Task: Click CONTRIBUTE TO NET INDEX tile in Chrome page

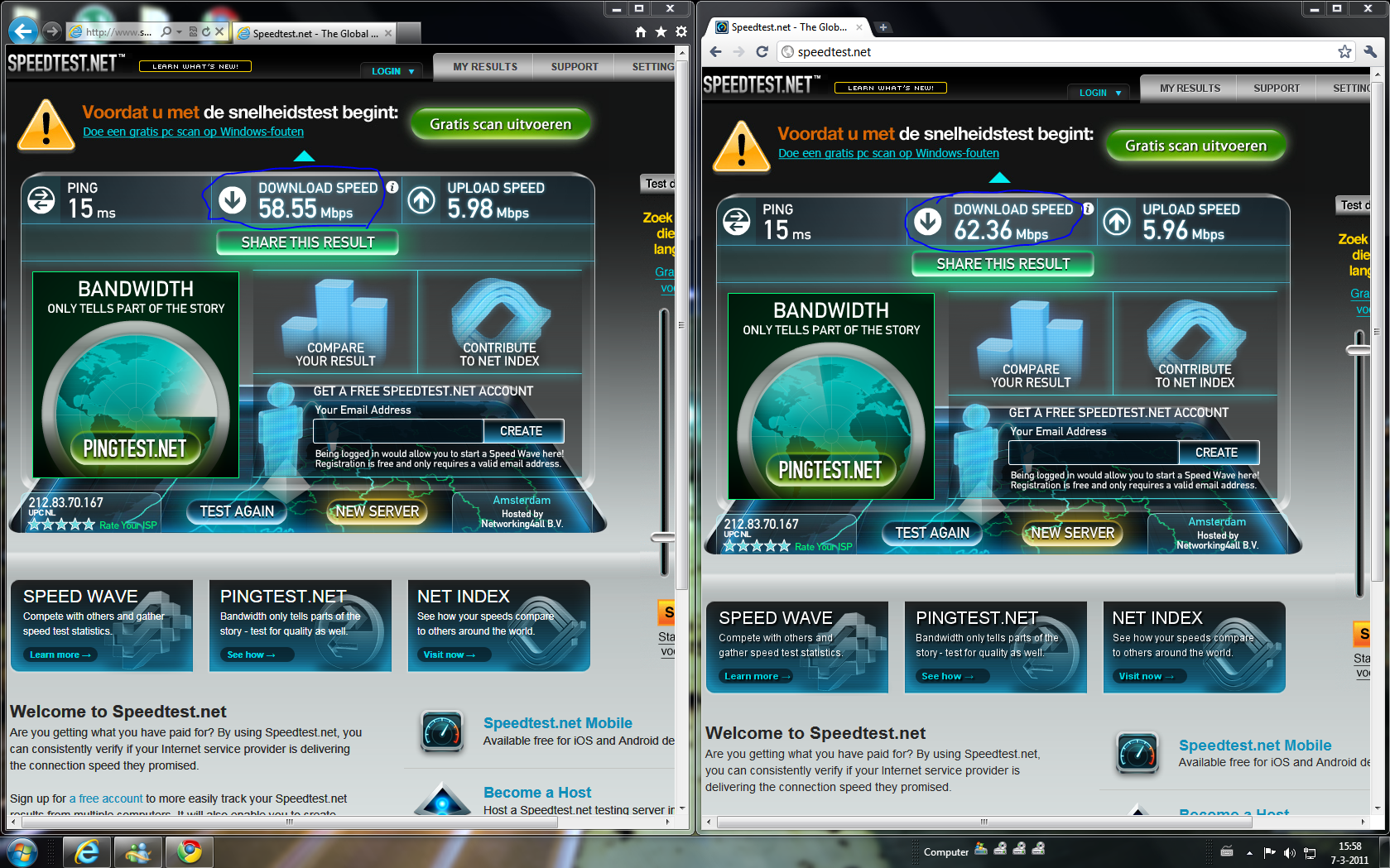Action: coord(1195,343)
